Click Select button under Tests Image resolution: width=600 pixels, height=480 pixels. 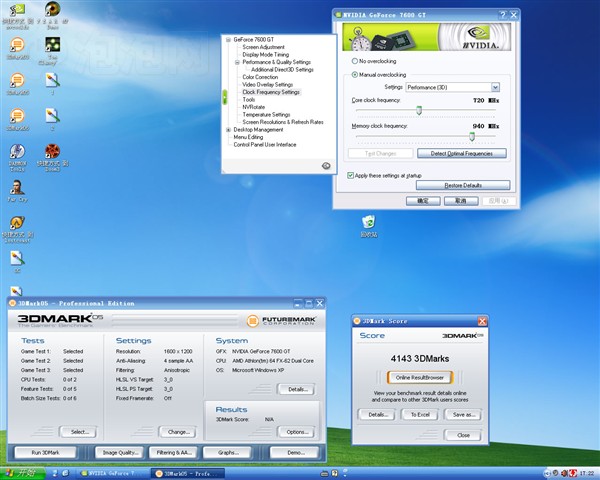point(79,432)
